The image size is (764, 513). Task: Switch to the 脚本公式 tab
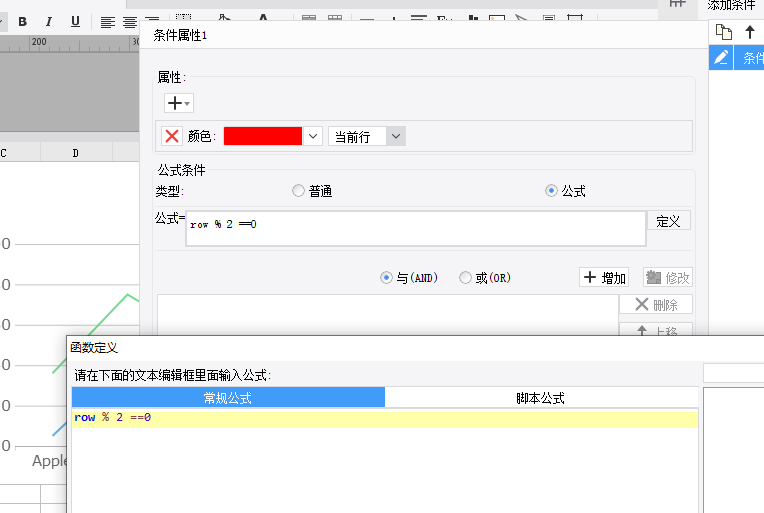click(x=541, y=398)
